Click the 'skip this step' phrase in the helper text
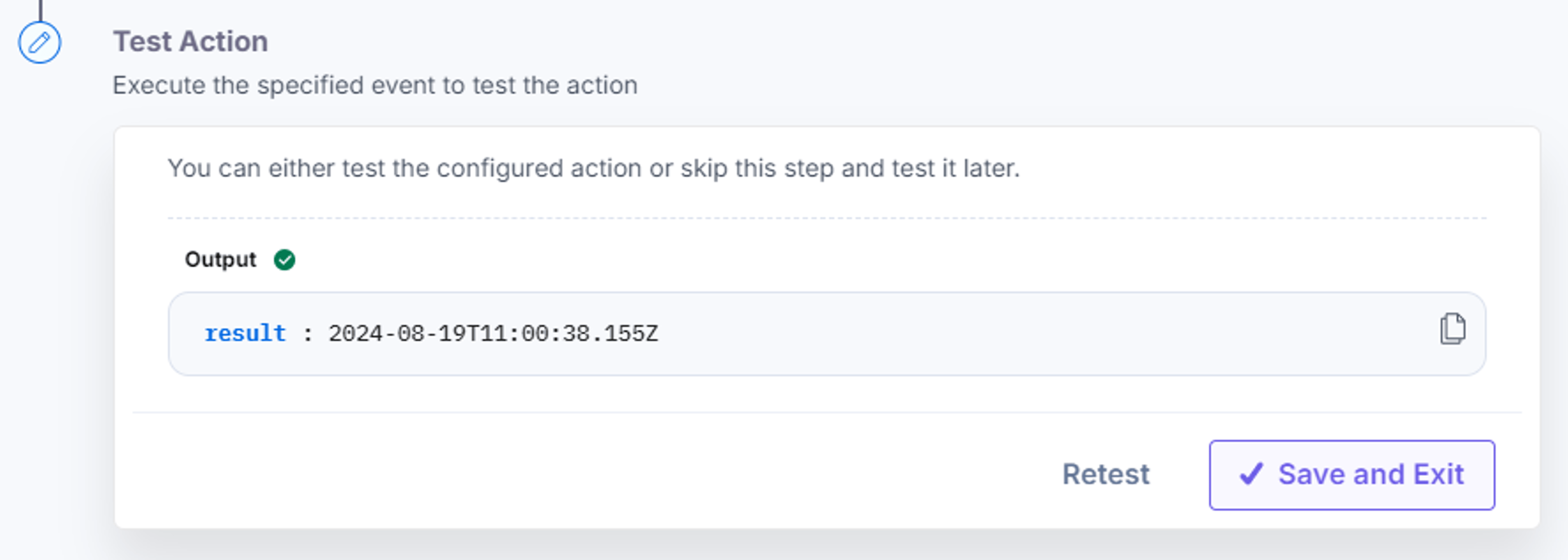 (757, 168)
